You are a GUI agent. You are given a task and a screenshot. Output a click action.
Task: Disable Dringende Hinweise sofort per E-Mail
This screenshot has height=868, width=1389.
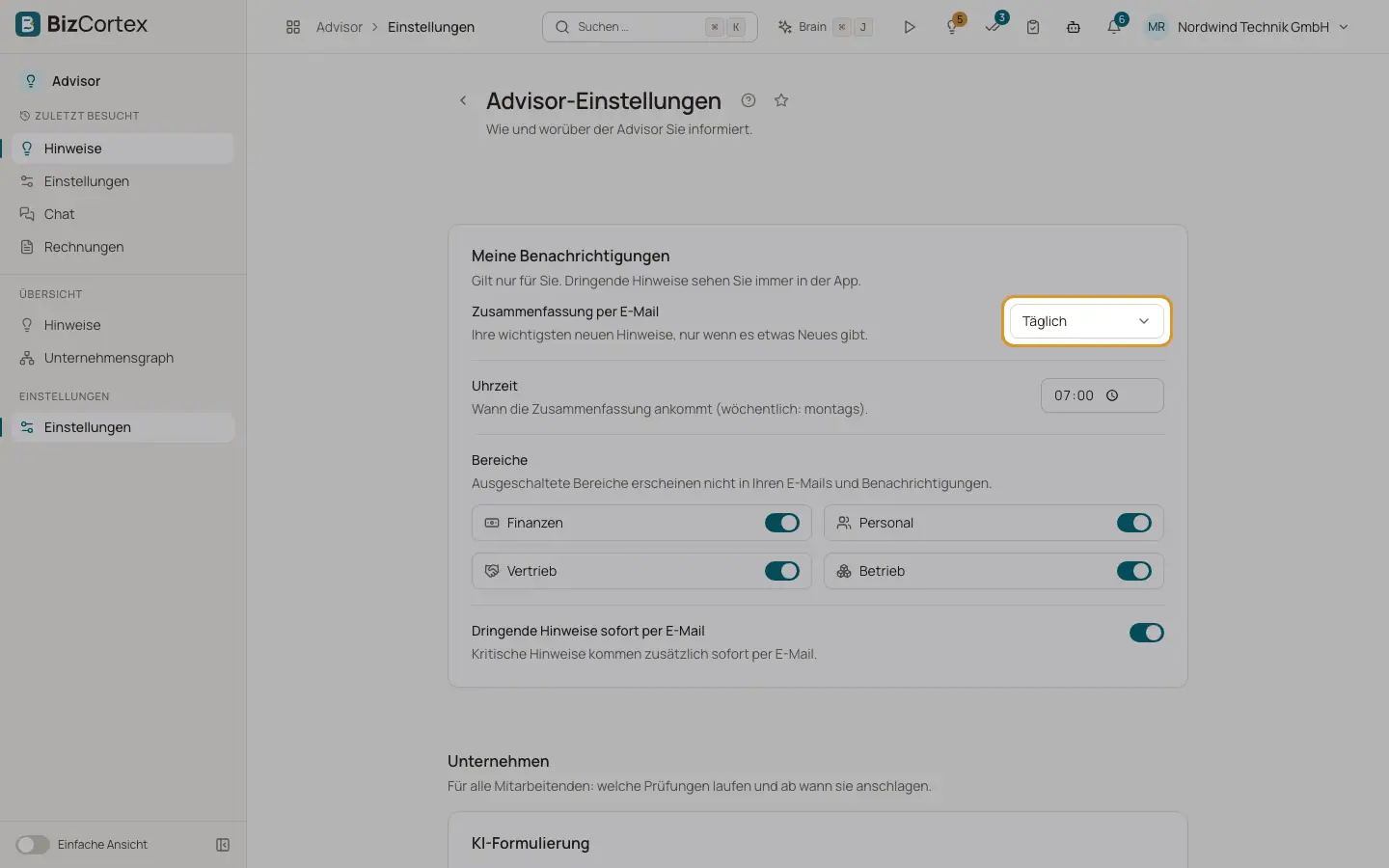click(1147, 633)
